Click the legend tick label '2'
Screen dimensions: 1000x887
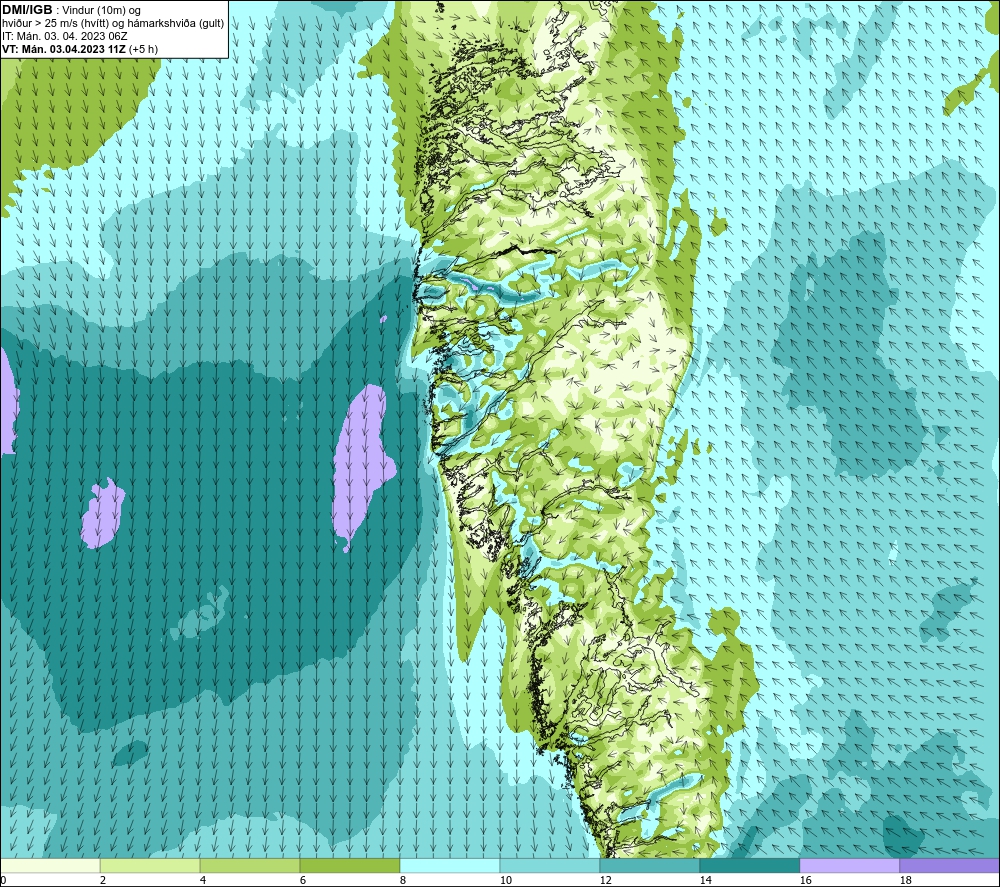(x=103, y=881)
